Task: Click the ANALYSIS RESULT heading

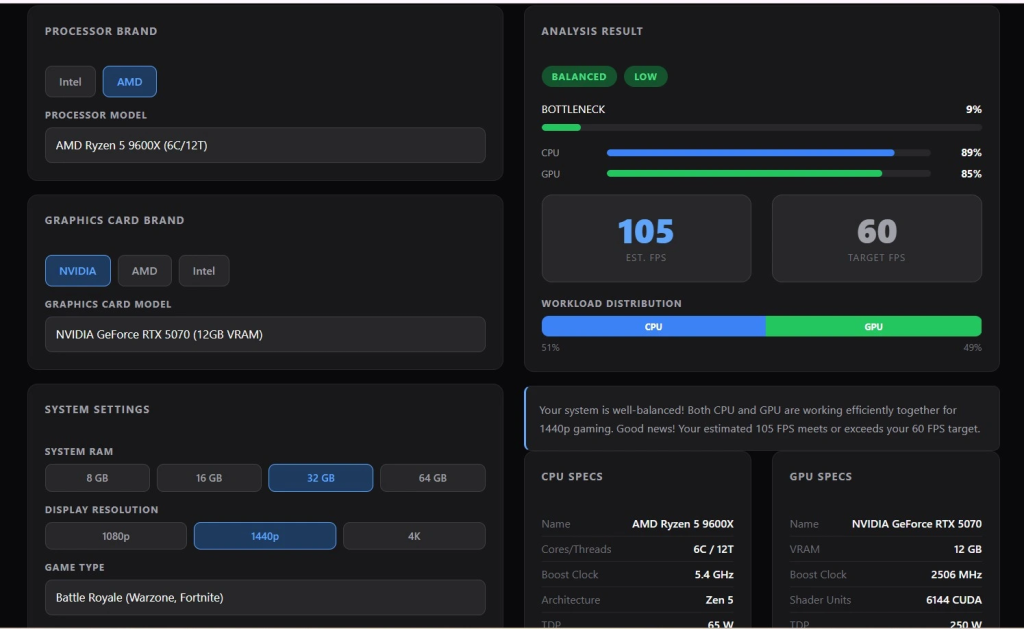Action: point(592,31)
